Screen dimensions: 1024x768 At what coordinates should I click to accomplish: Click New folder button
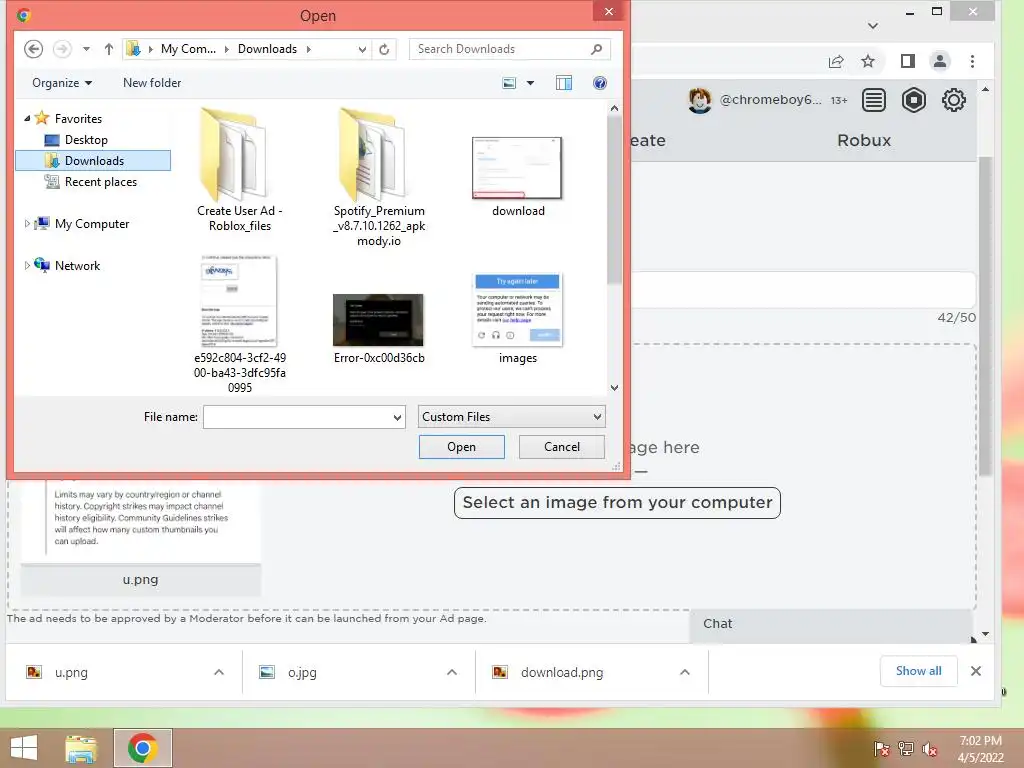(152, 83)
